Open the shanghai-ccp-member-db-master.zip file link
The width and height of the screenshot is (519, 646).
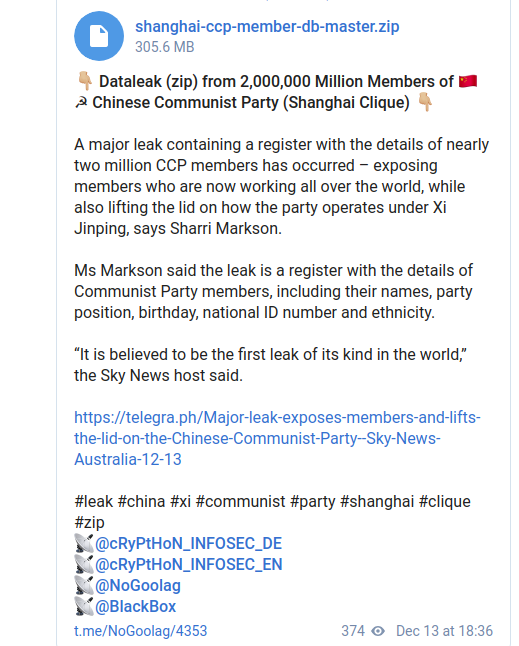[267, 27]
